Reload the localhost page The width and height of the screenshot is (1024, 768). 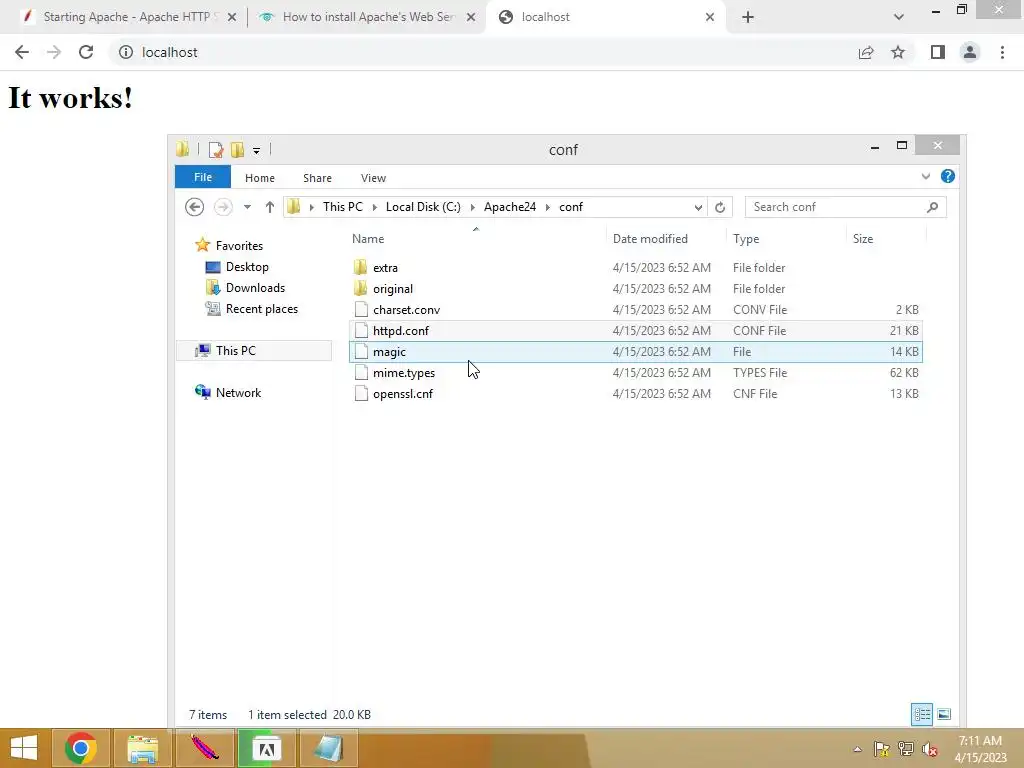click(x=86, y=52)
